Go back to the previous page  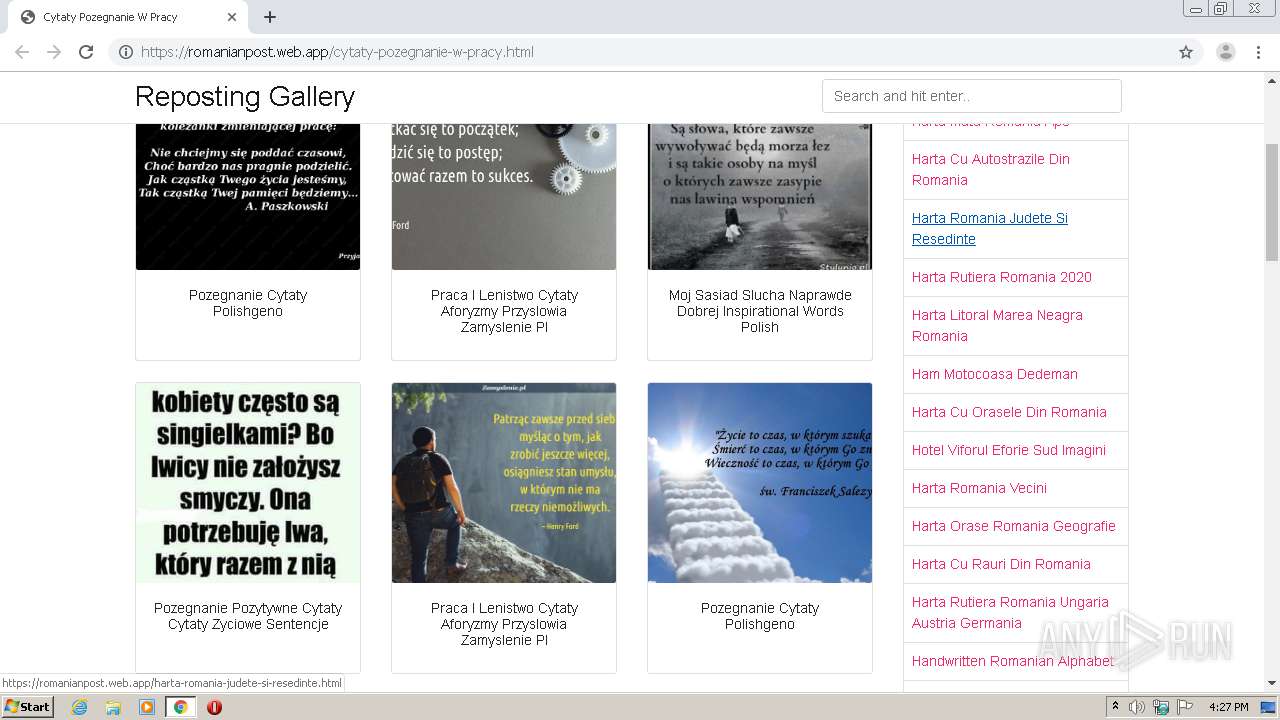(22, 52)
